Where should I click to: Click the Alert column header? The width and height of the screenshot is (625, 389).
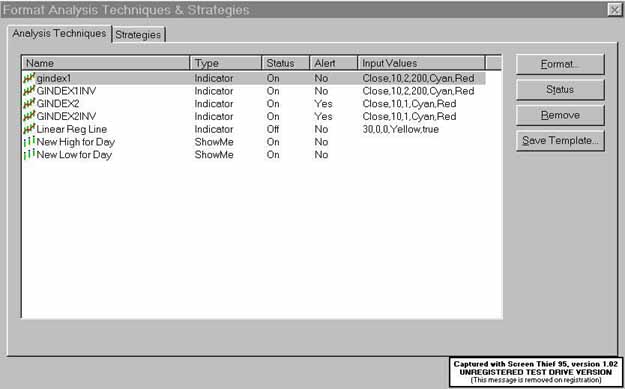click(334, 63)
